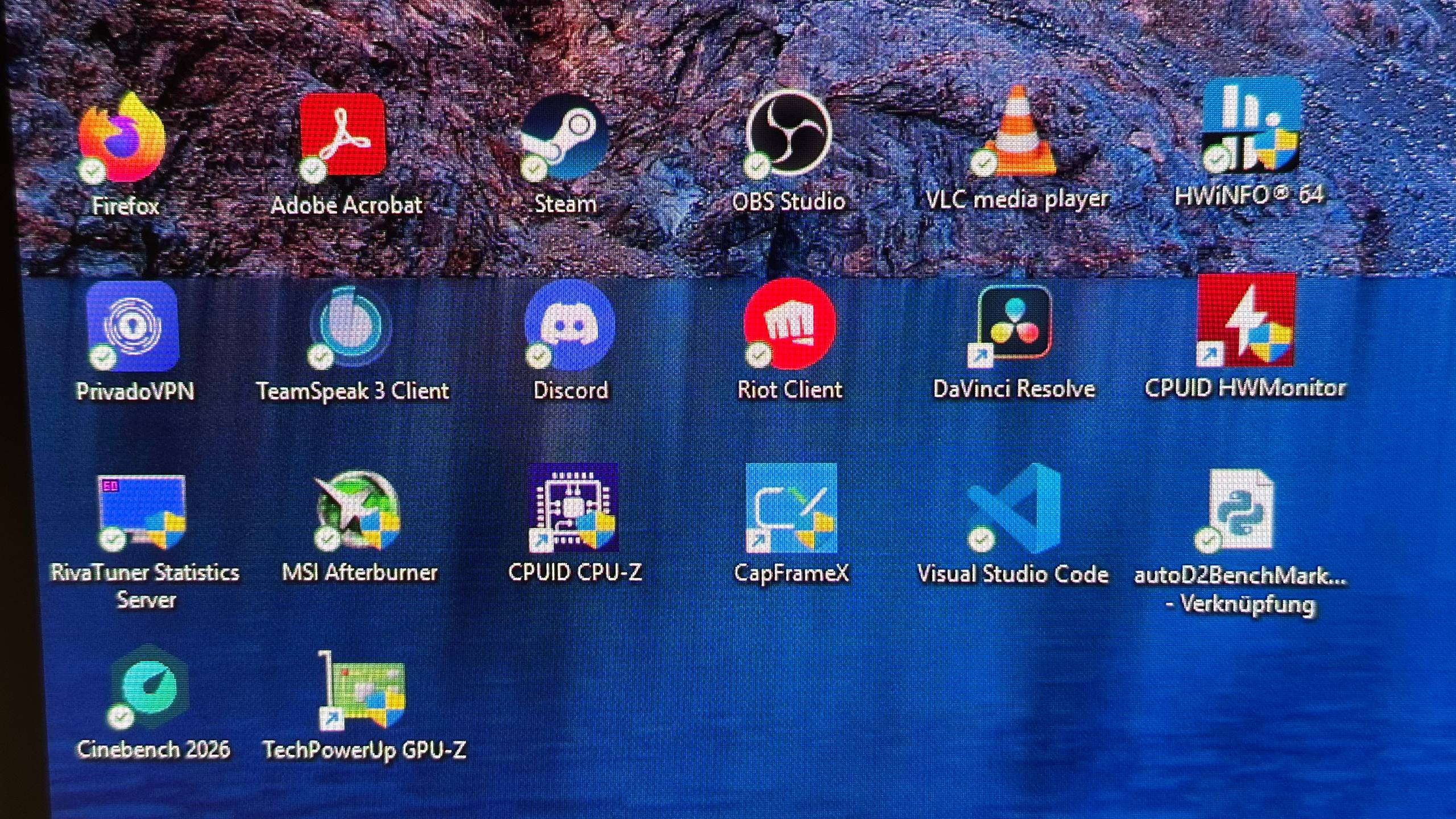Click the HWiNFO 64 icon
1456x819 pixels.
(x=1250, y=126)
